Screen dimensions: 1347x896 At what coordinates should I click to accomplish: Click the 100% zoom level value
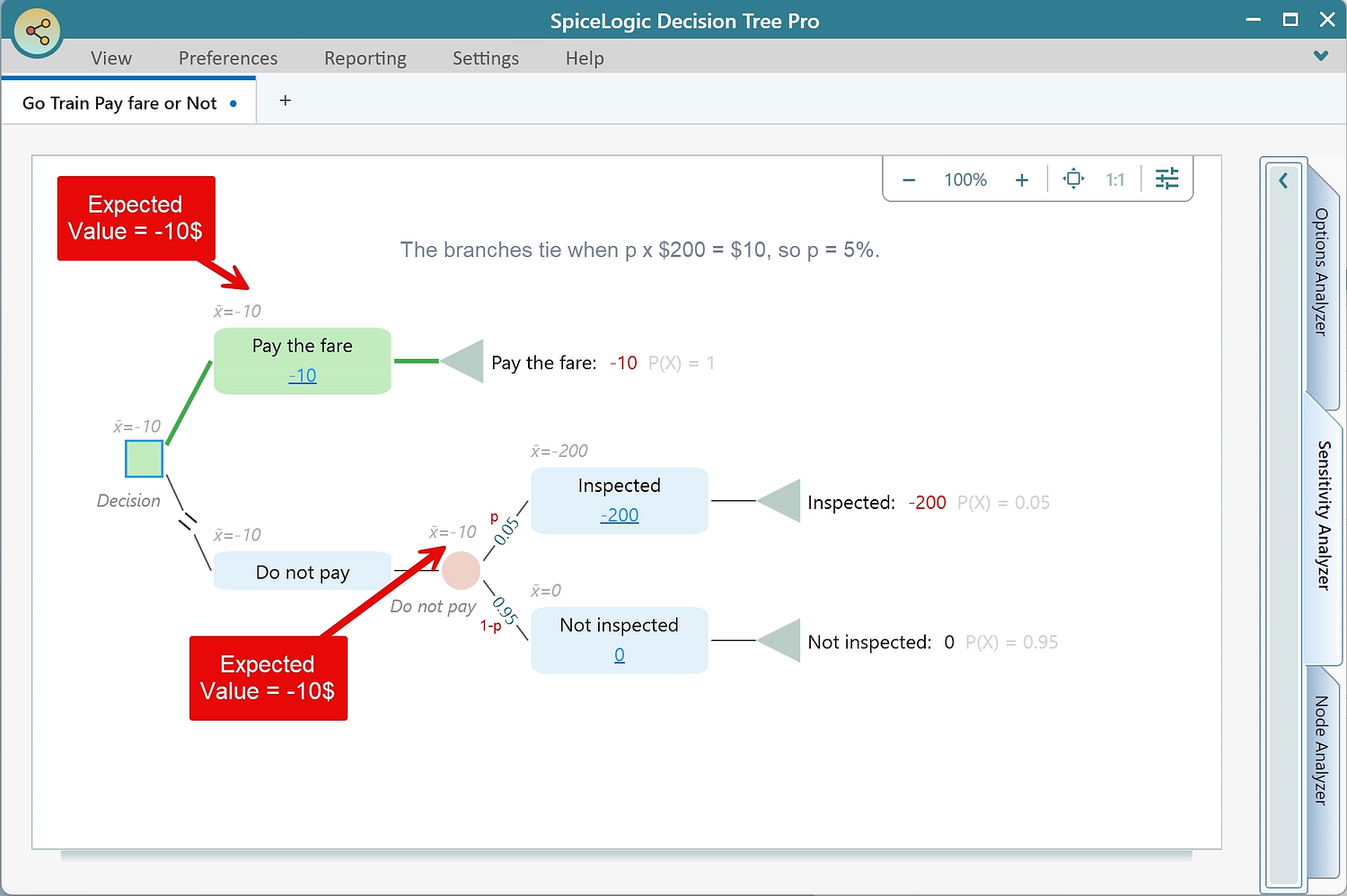click(x=965, y=180)
